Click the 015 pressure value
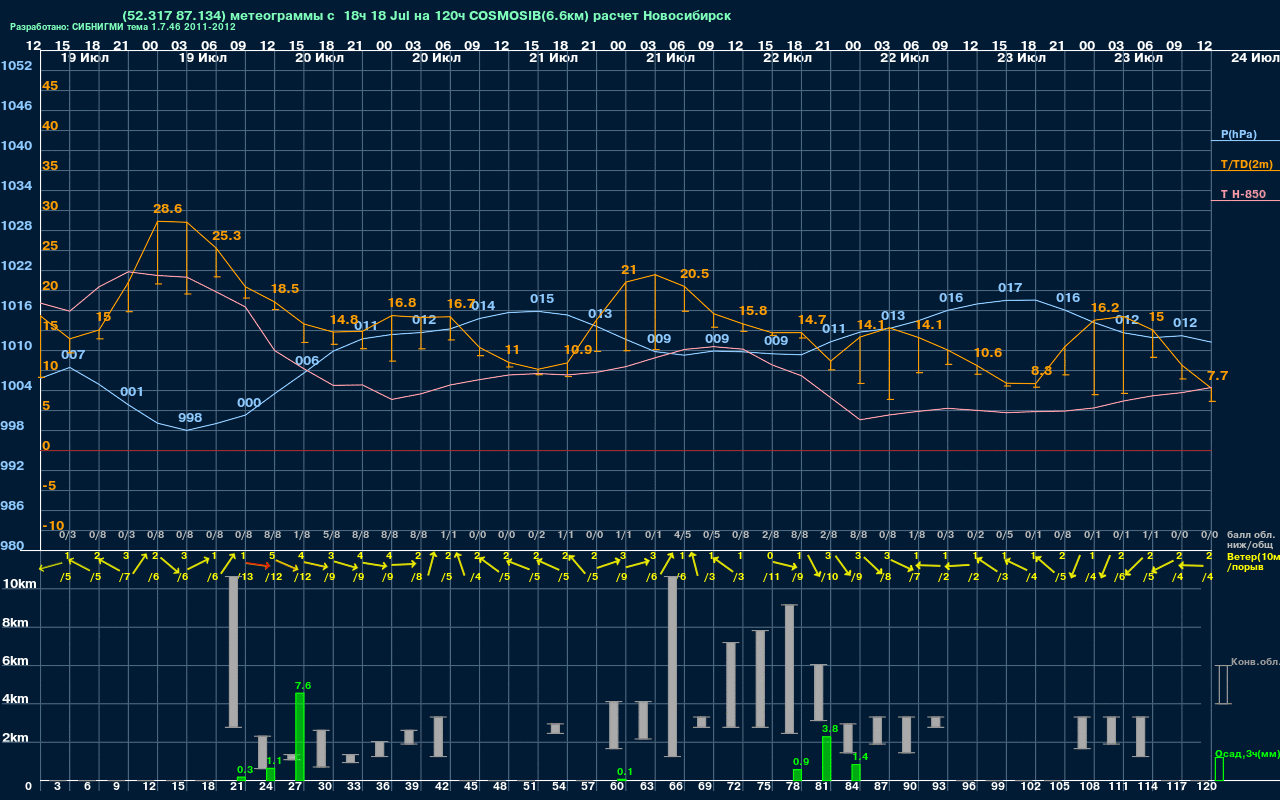 point(542,299)
